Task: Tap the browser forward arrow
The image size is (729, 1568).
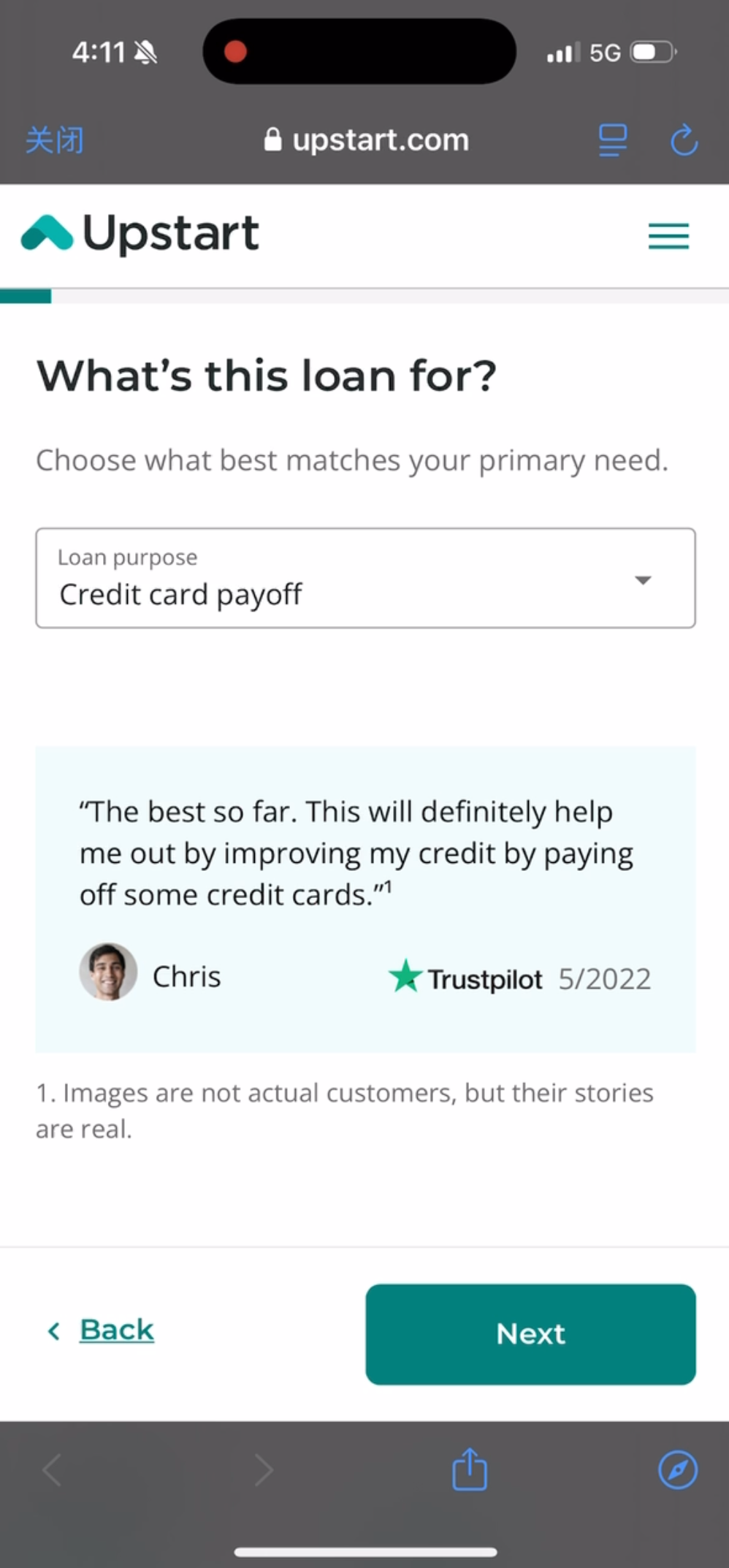Action: click(264, 1470)
